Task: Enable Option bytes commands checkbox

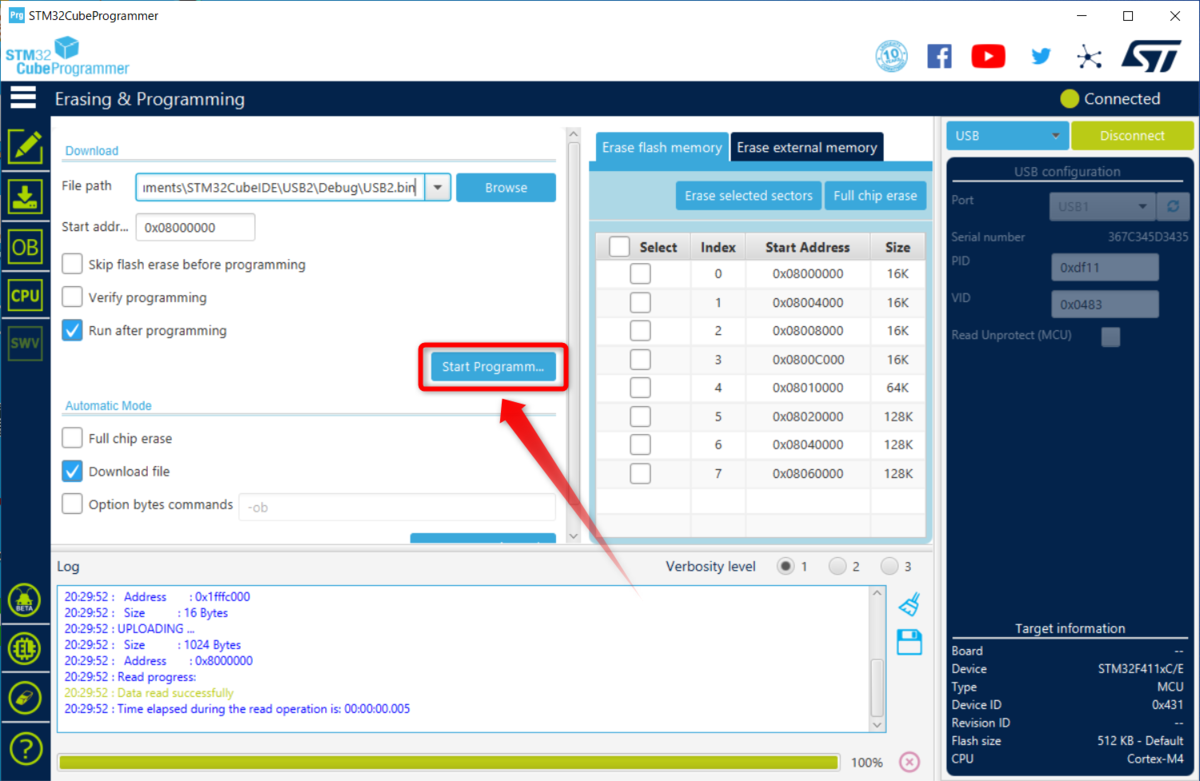Action: pos(72,504)
